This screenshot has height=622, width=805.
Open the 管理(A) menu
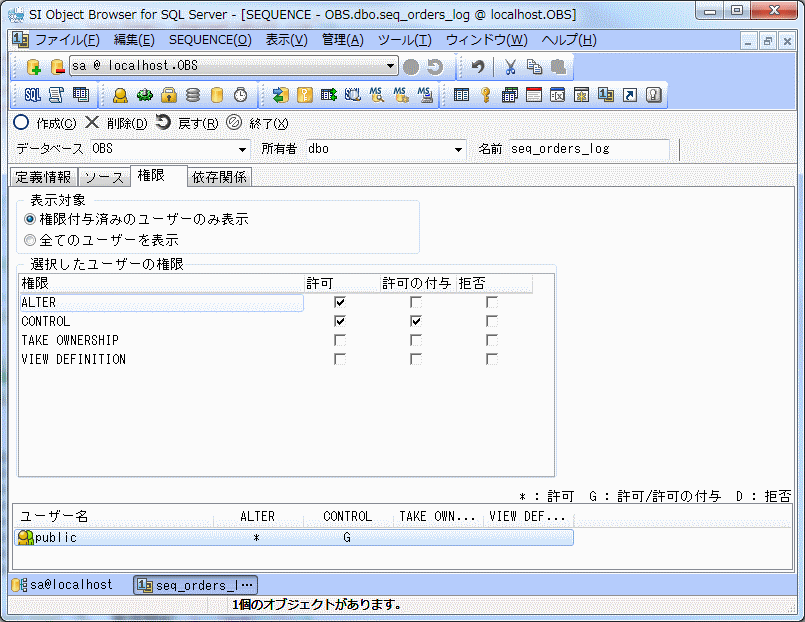pyautogui.click(x=343, y=40)
